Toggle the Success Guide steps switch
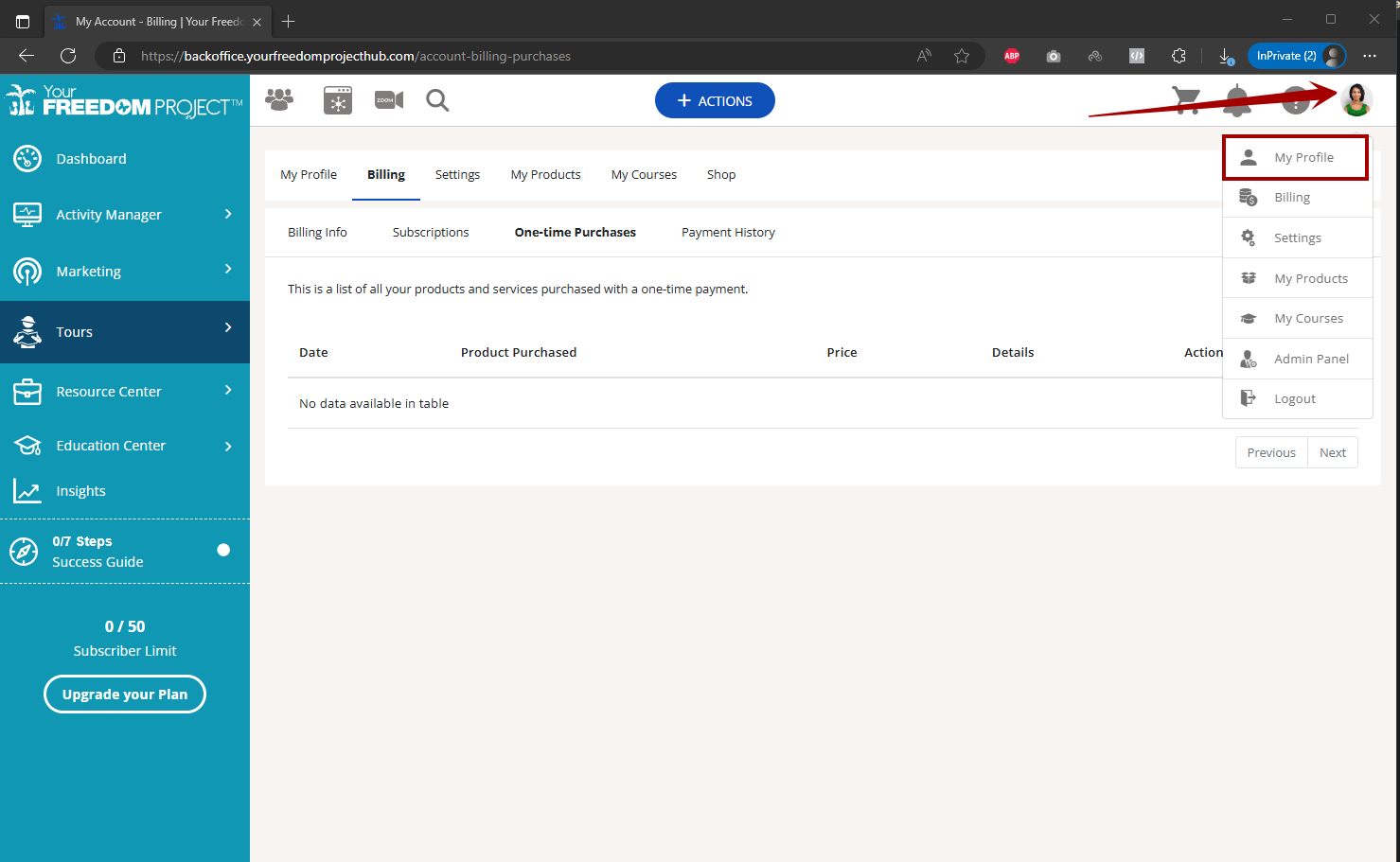1400x862 pixels. click(x=223, y=550)
